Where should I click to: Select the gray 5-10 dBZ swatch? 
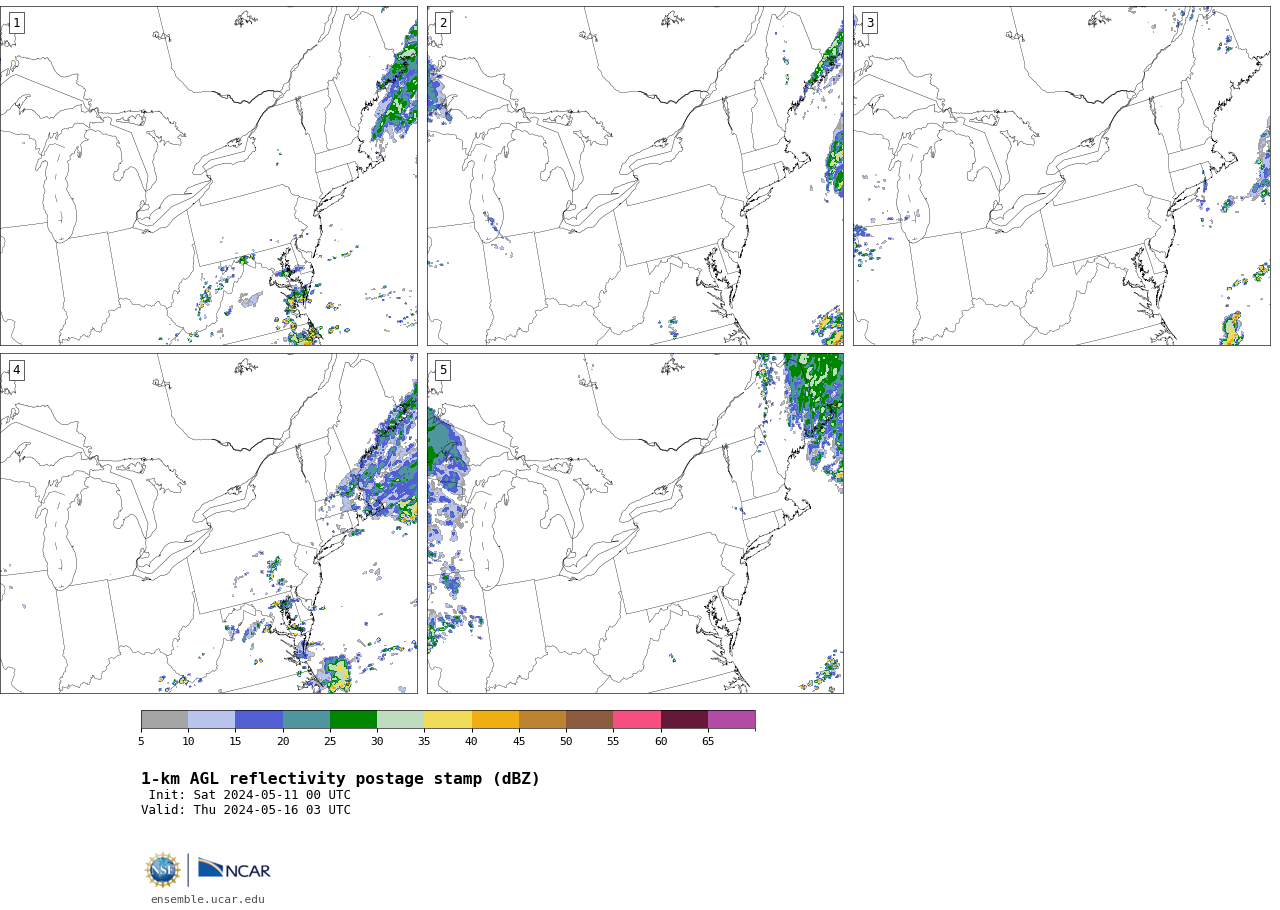pyautogui.click(x=164, y=720)
